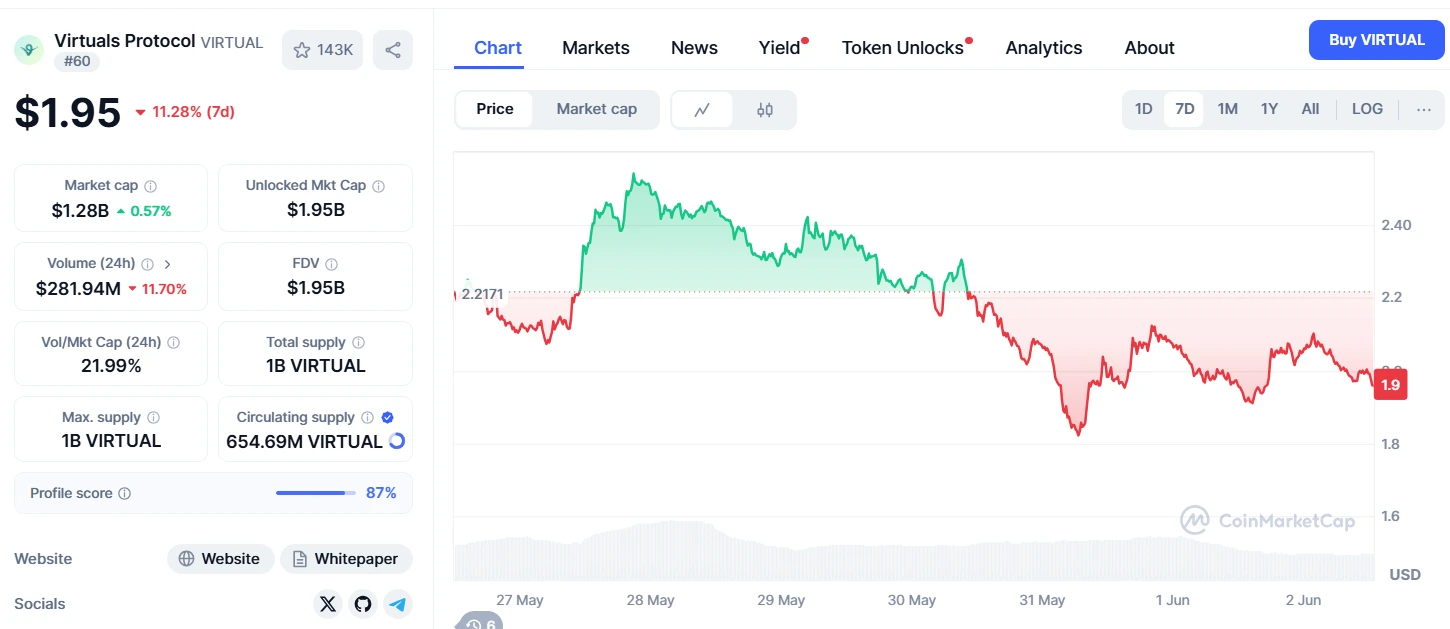1450x629 pixels.
Task: Add to watchlist with the 143K star
Action: click(323, 50)
